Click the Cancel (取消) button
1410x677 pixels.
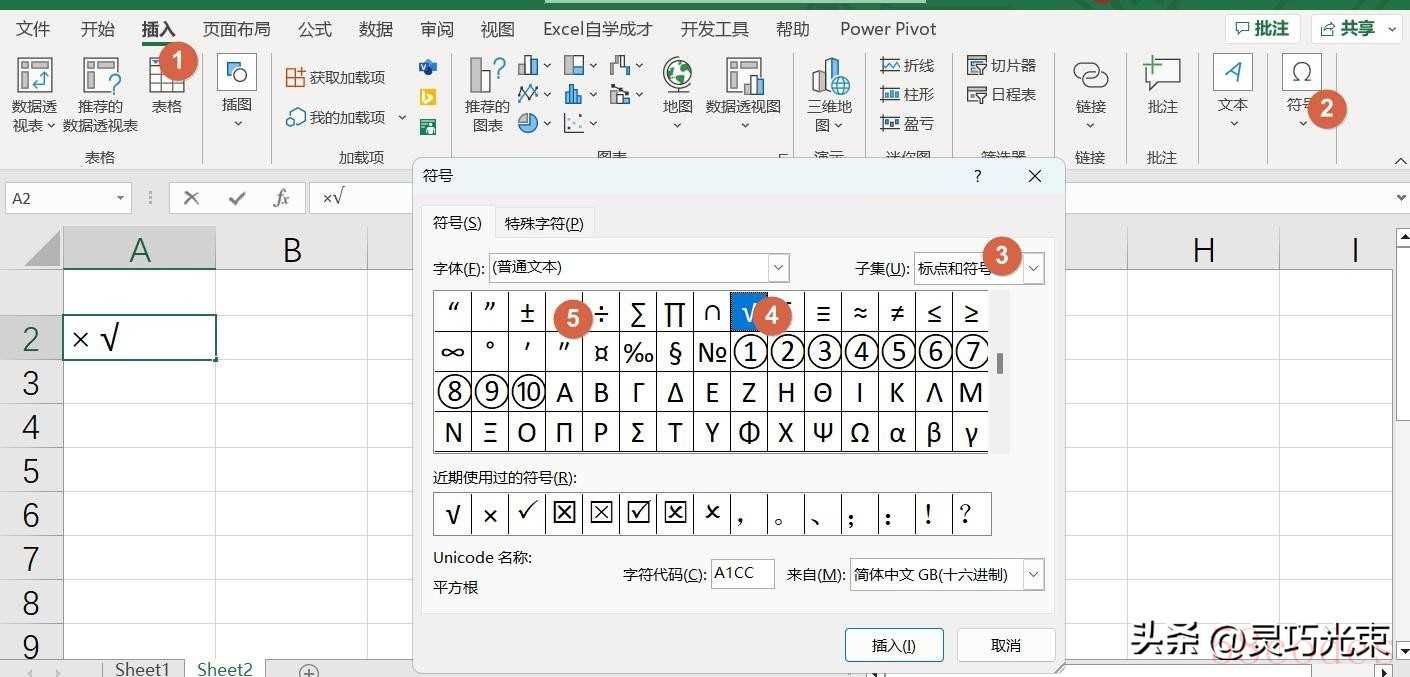coord(1005,645)
